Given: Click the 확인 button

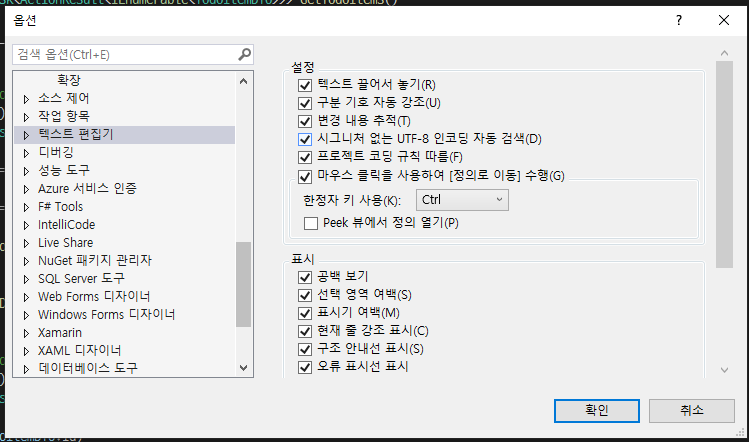Looking at the screenshot, I should (x=596, y=410).
